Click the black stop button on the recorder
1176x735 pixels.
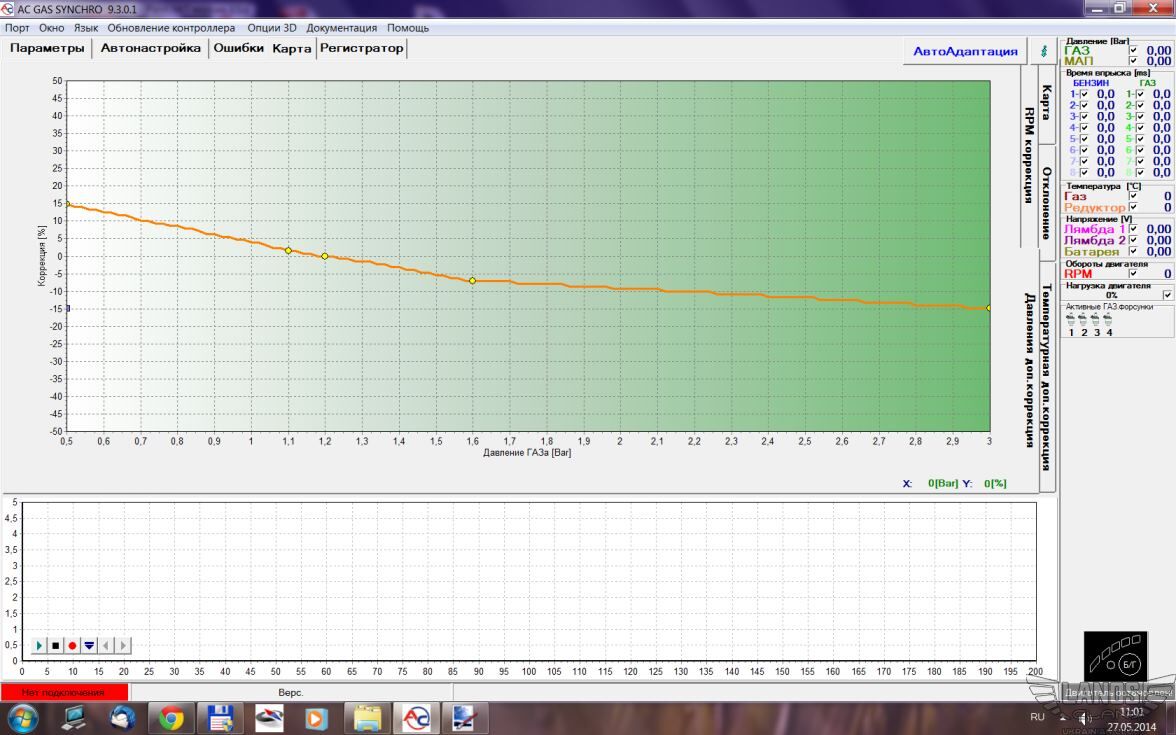pos(56,646)
